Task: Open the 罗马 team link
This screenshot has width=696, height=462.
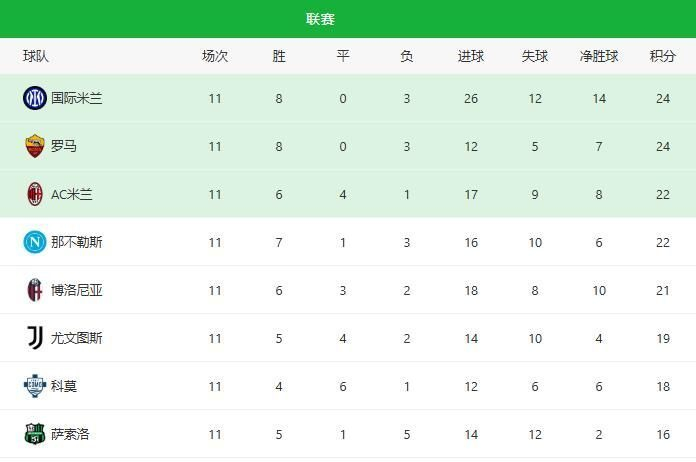Action: [x=64, y=146]
